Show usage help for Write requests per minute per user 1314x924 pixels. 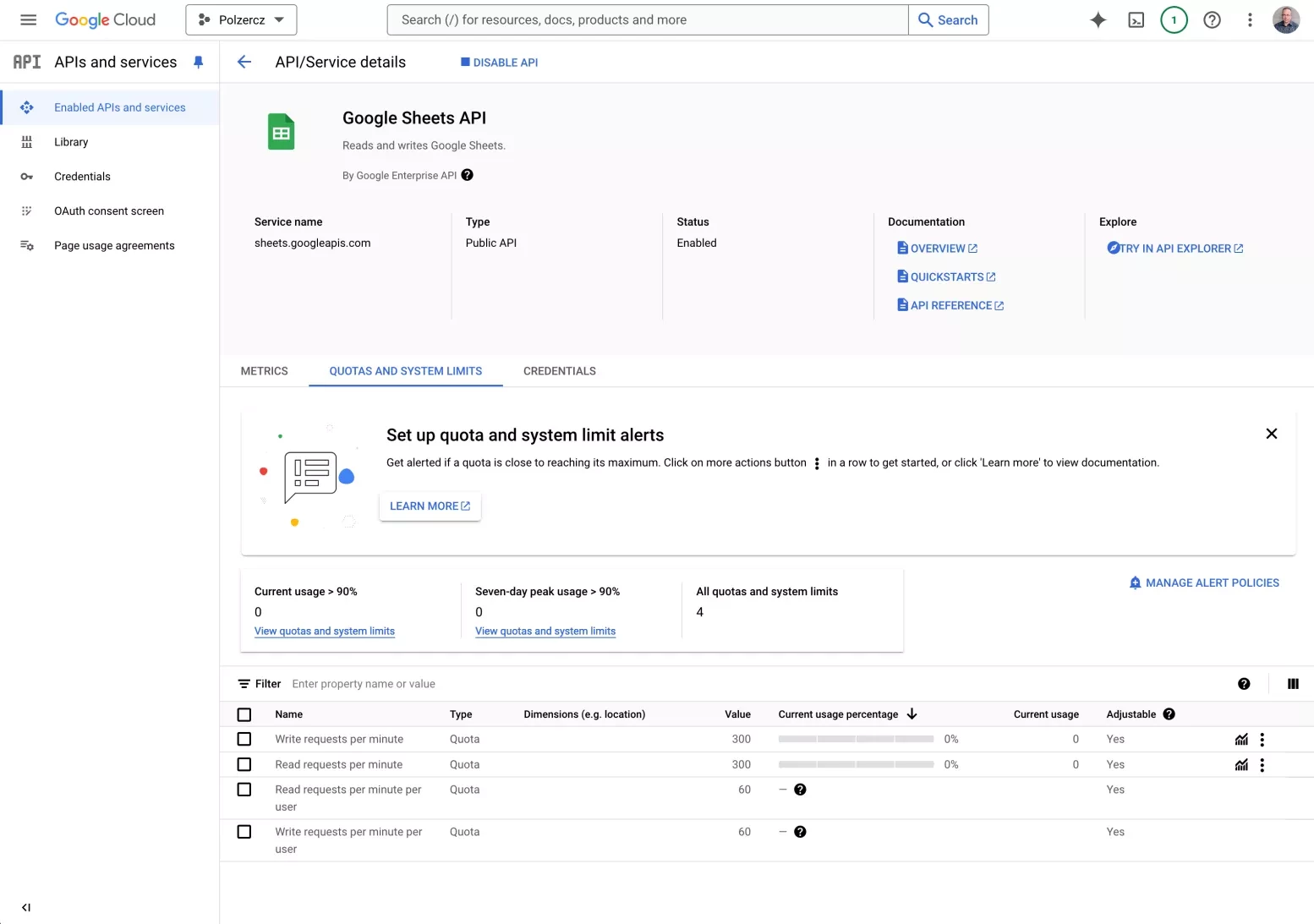[800, 832]
